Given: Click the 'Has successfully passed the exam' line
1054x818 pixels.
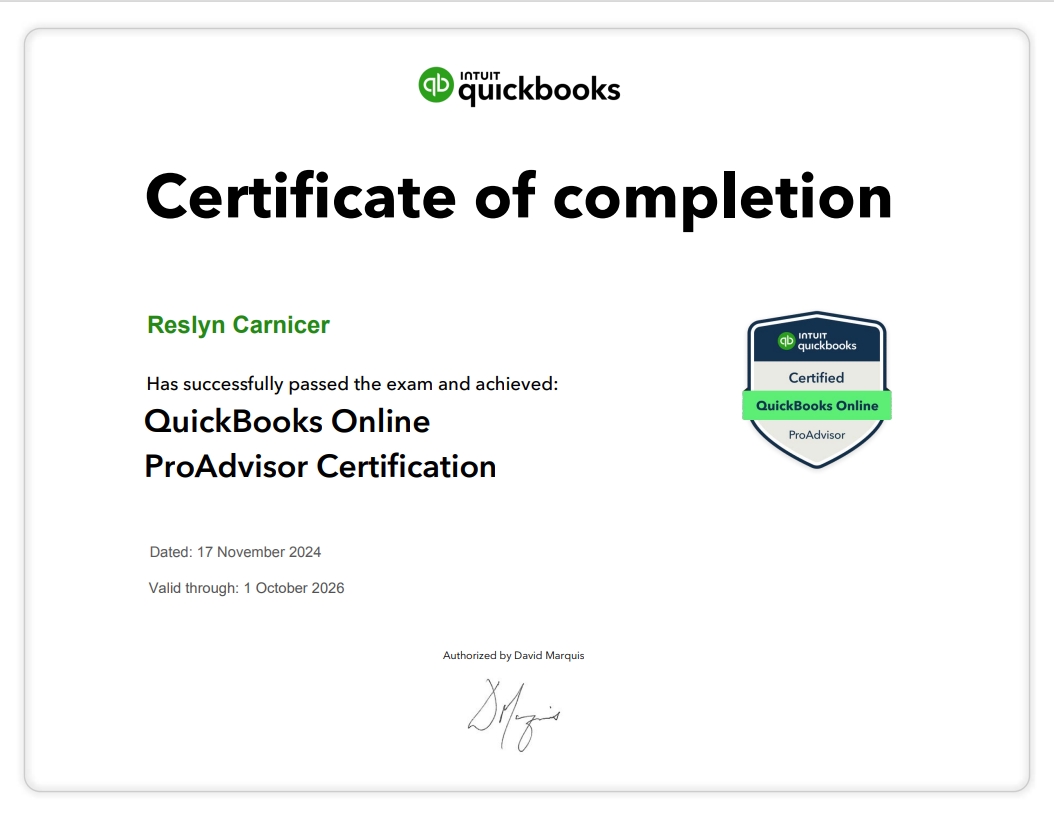Looking at the screenshot, I should click(x=352, y=384).
